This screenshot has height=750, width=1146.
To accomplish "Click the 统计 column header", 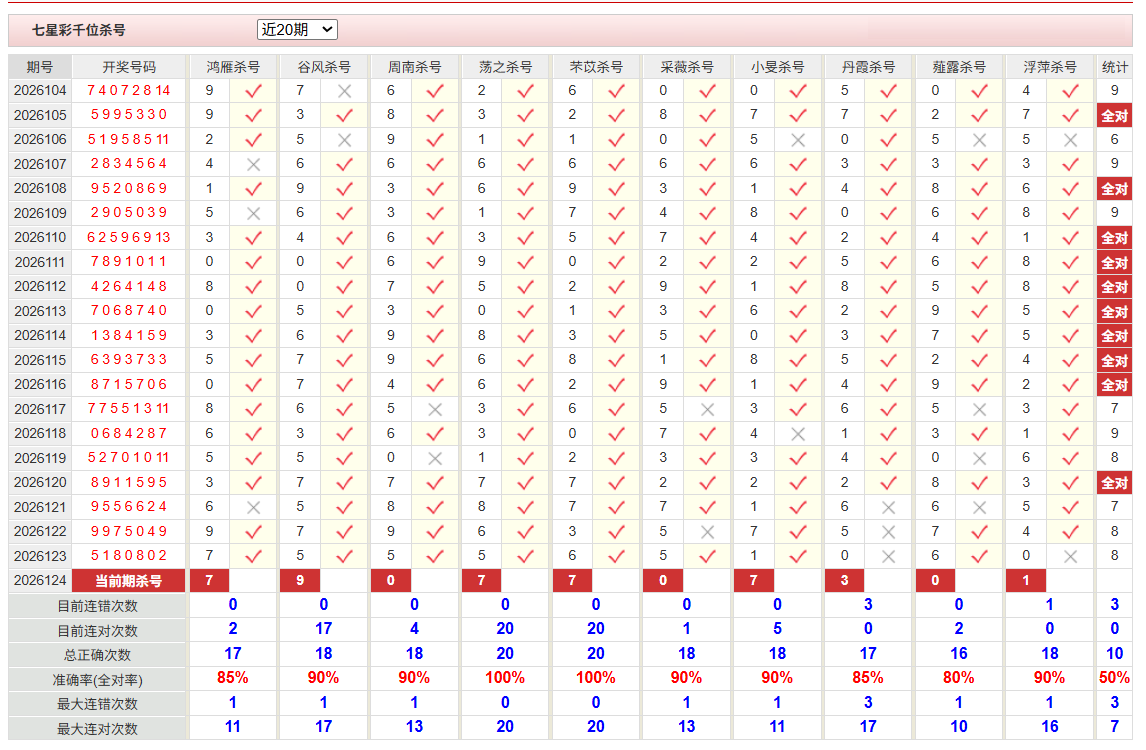I will [x=1115, y=67].
